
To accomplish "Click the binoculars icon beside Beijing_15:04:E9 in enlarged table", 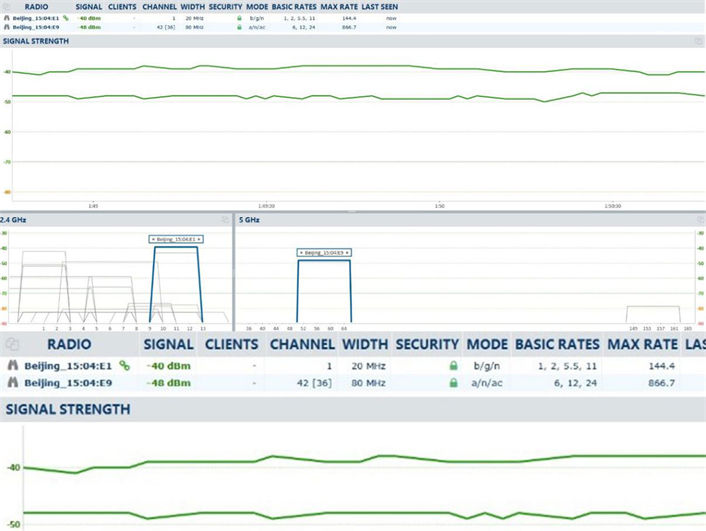I will [x=13, y=383].
